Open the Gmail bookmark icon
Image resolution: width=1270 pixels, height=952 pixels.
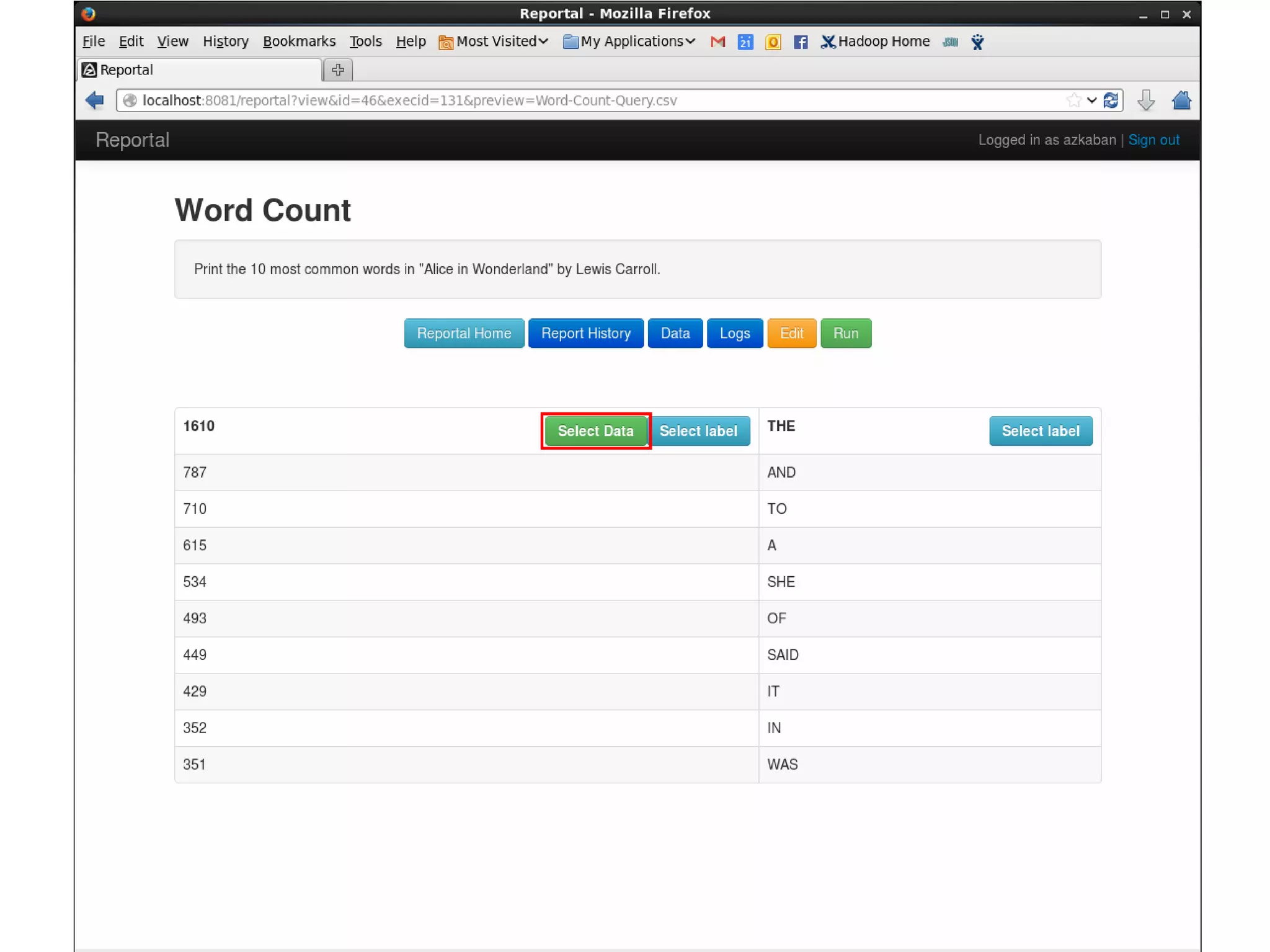pyautogui.click(x=717, y=42)
